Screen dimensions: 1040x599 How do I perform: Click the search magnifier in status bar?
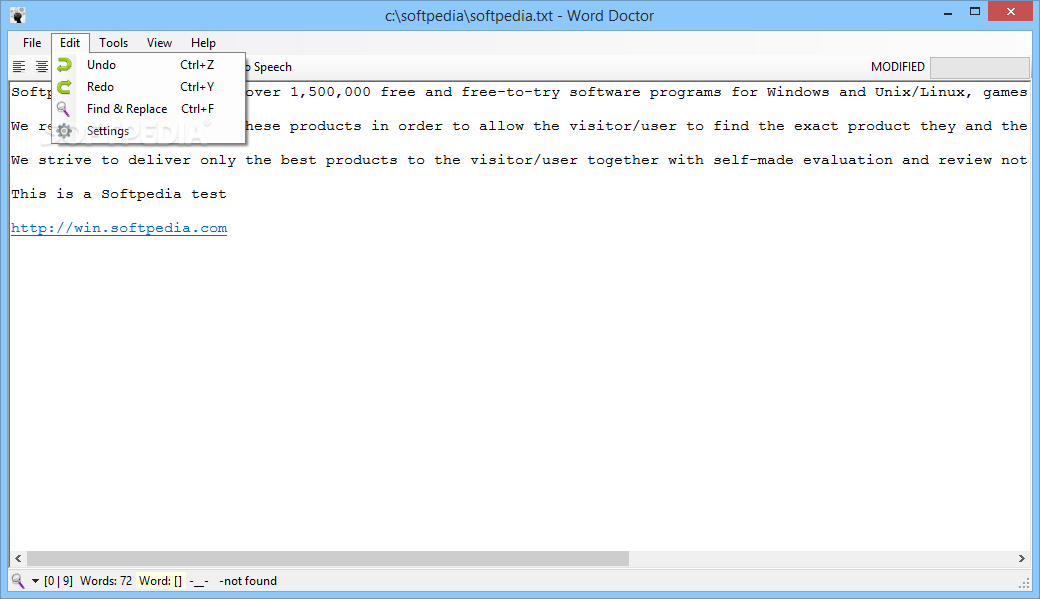[x=18, y=581]
